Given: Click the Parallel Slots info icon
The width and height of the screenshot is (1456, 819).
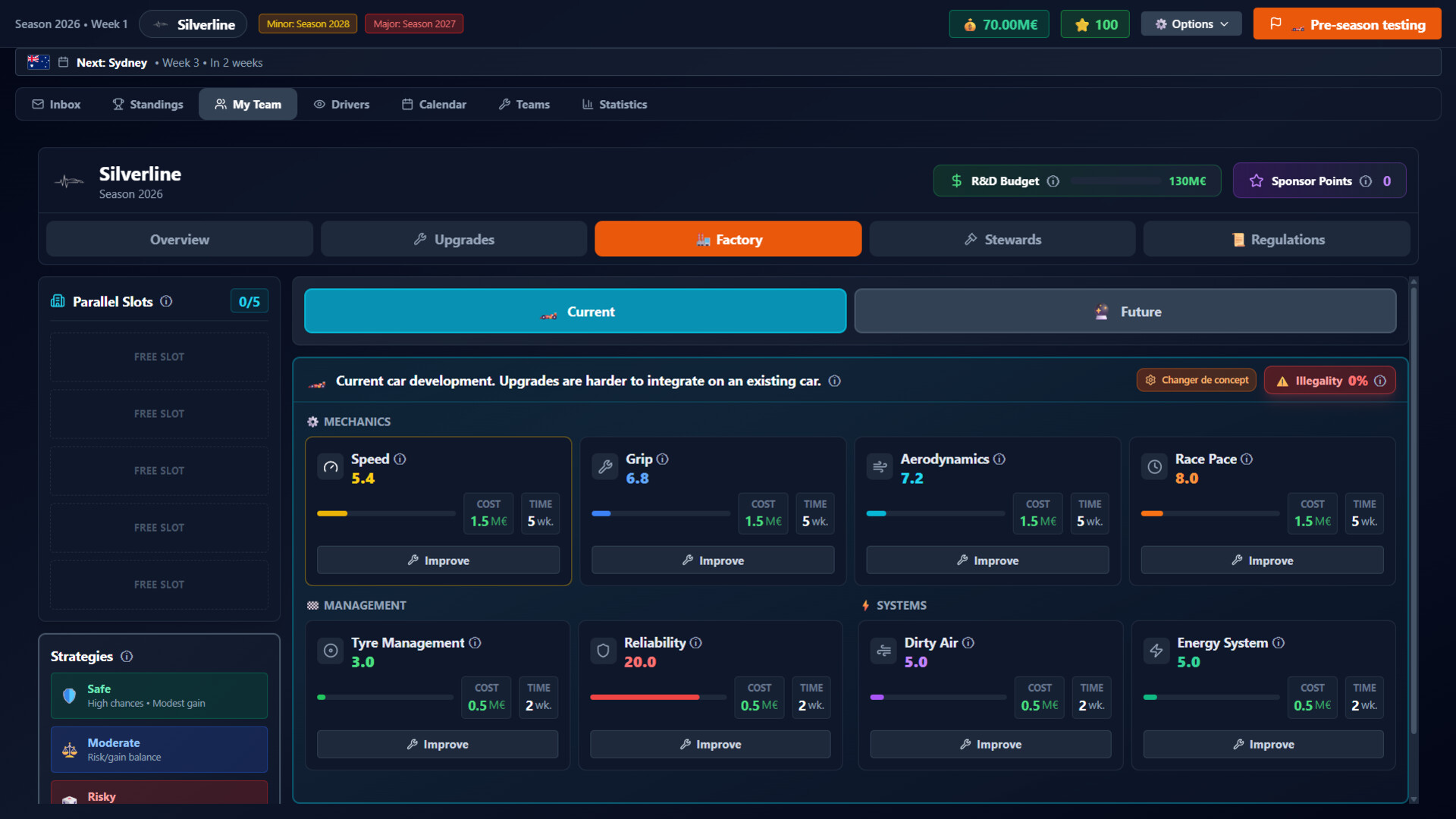Looking at the screenshot, I should point(167,301).
